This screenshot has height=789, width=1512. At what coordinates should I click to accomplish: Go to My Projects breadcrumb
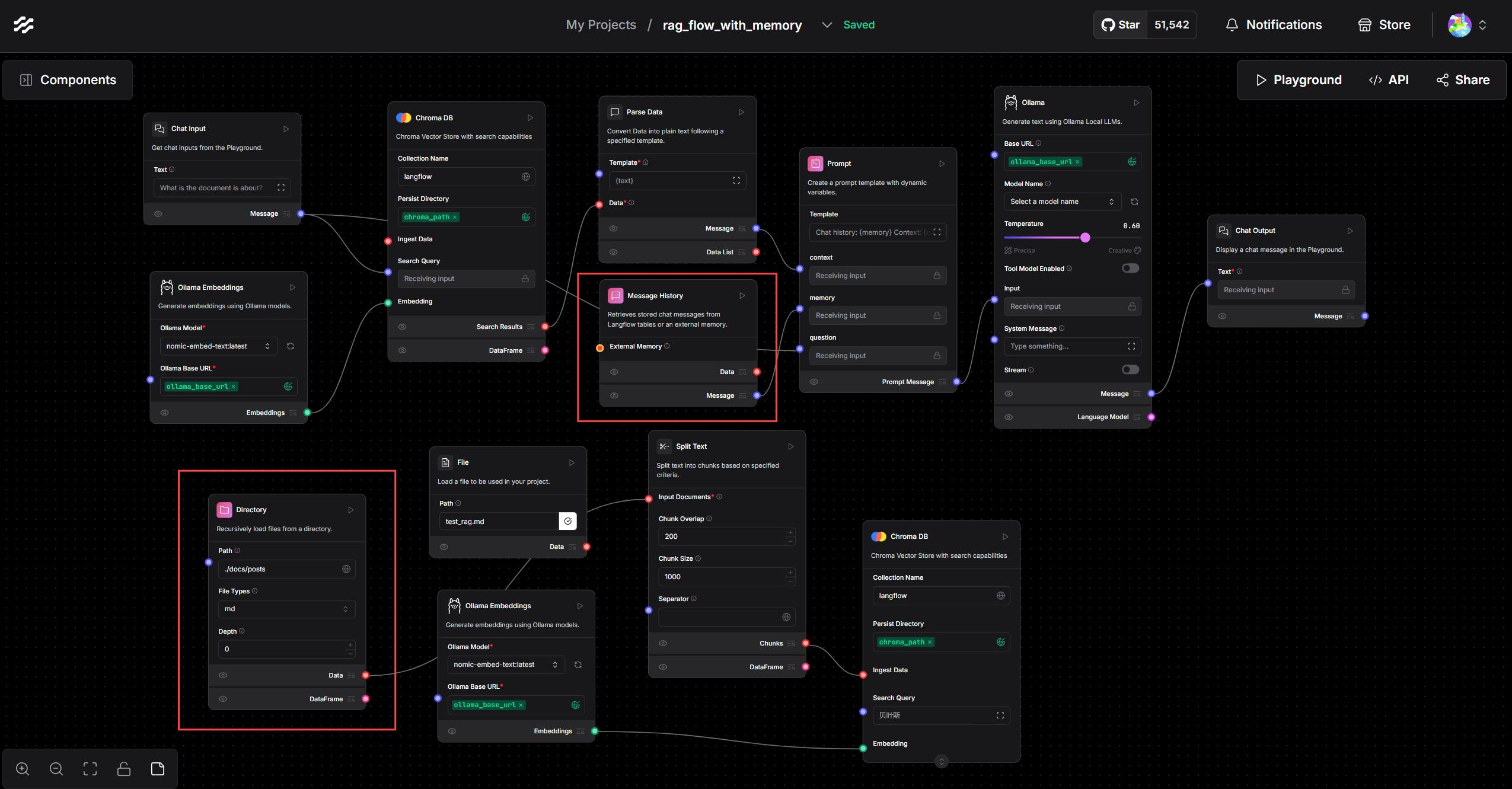coord(601,25)
